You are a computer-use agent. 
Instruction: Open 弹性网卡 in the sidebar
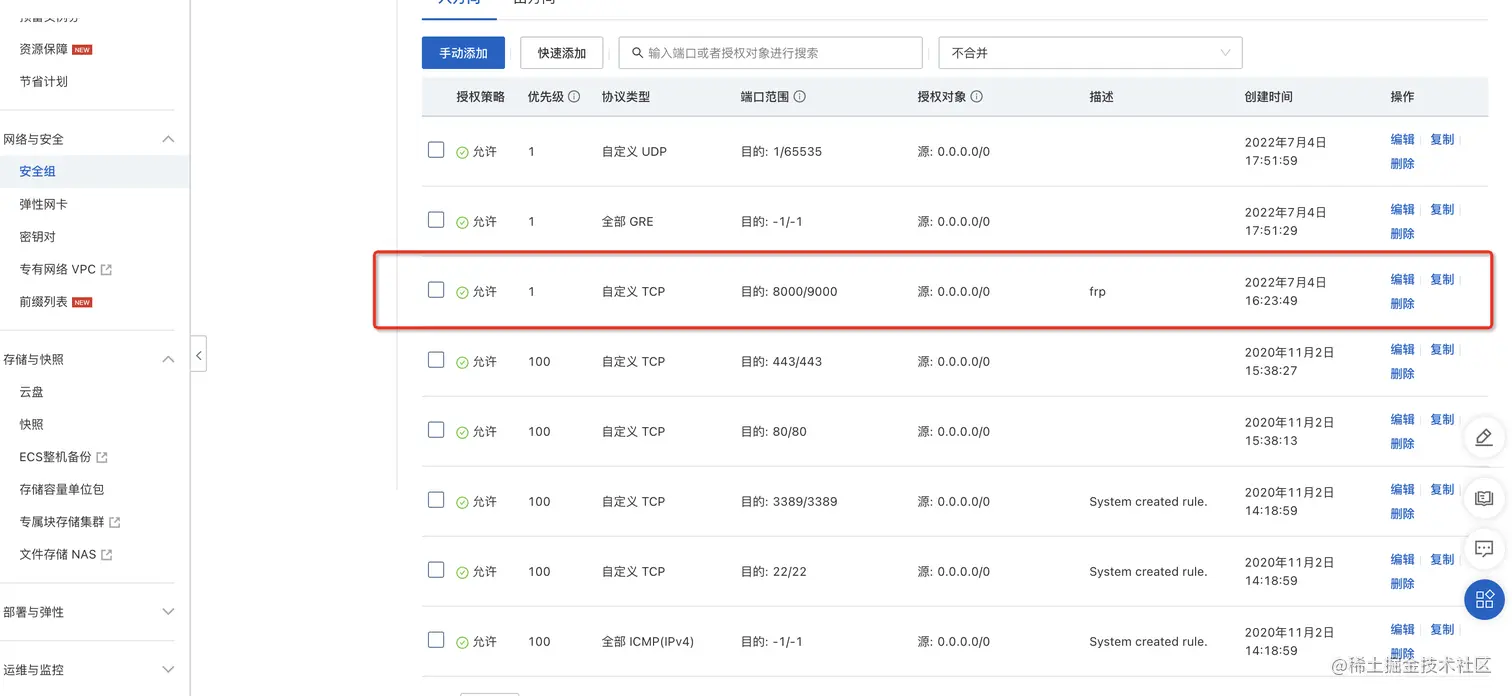coord(44,204)
